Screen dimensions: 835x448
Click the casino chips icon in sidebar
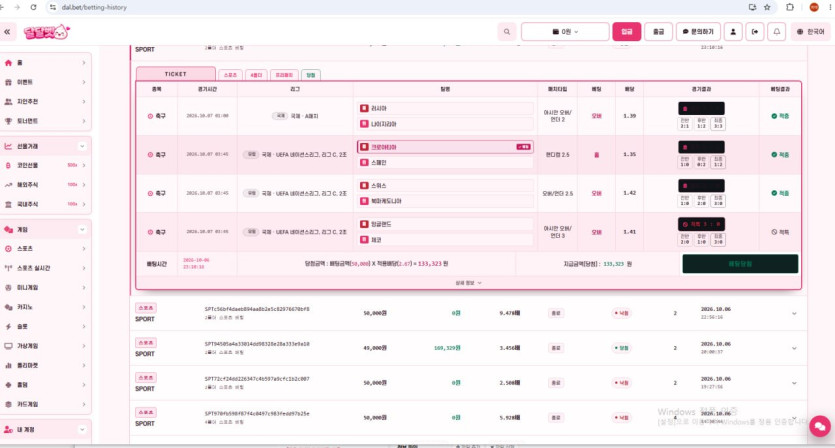pos(8,307)
